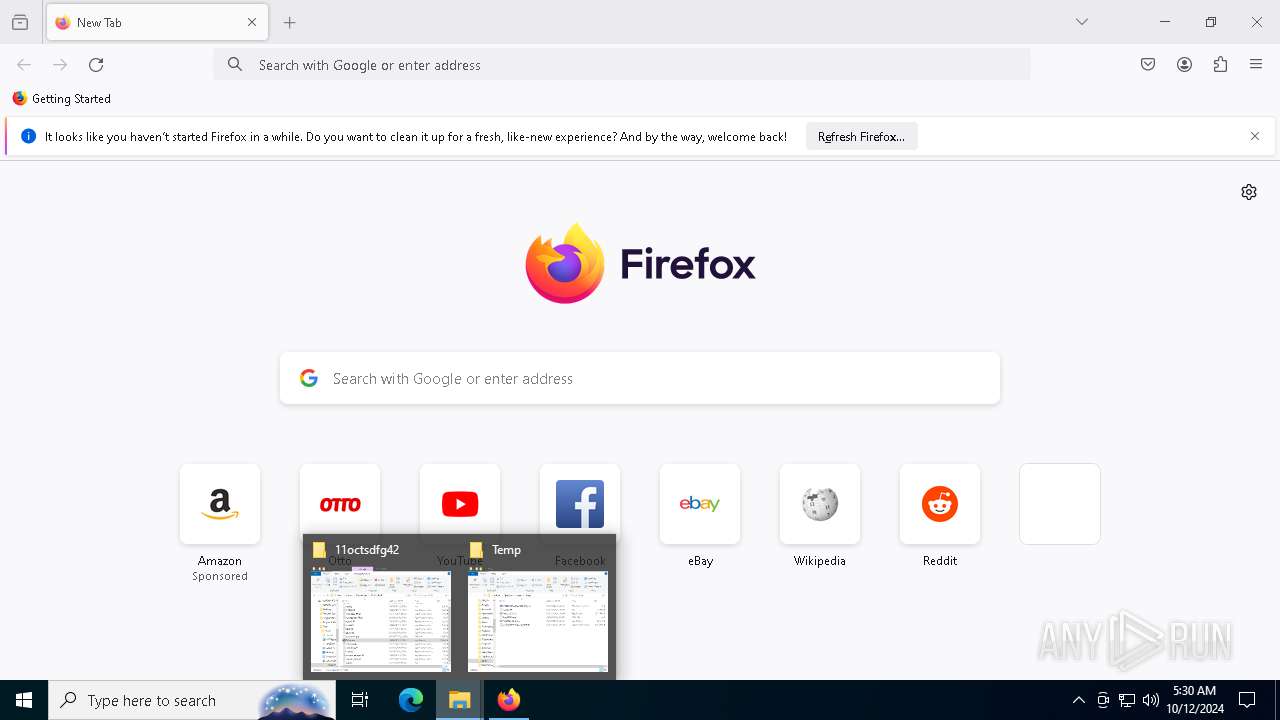Click the Google G icon in search box

click(309, 378)
